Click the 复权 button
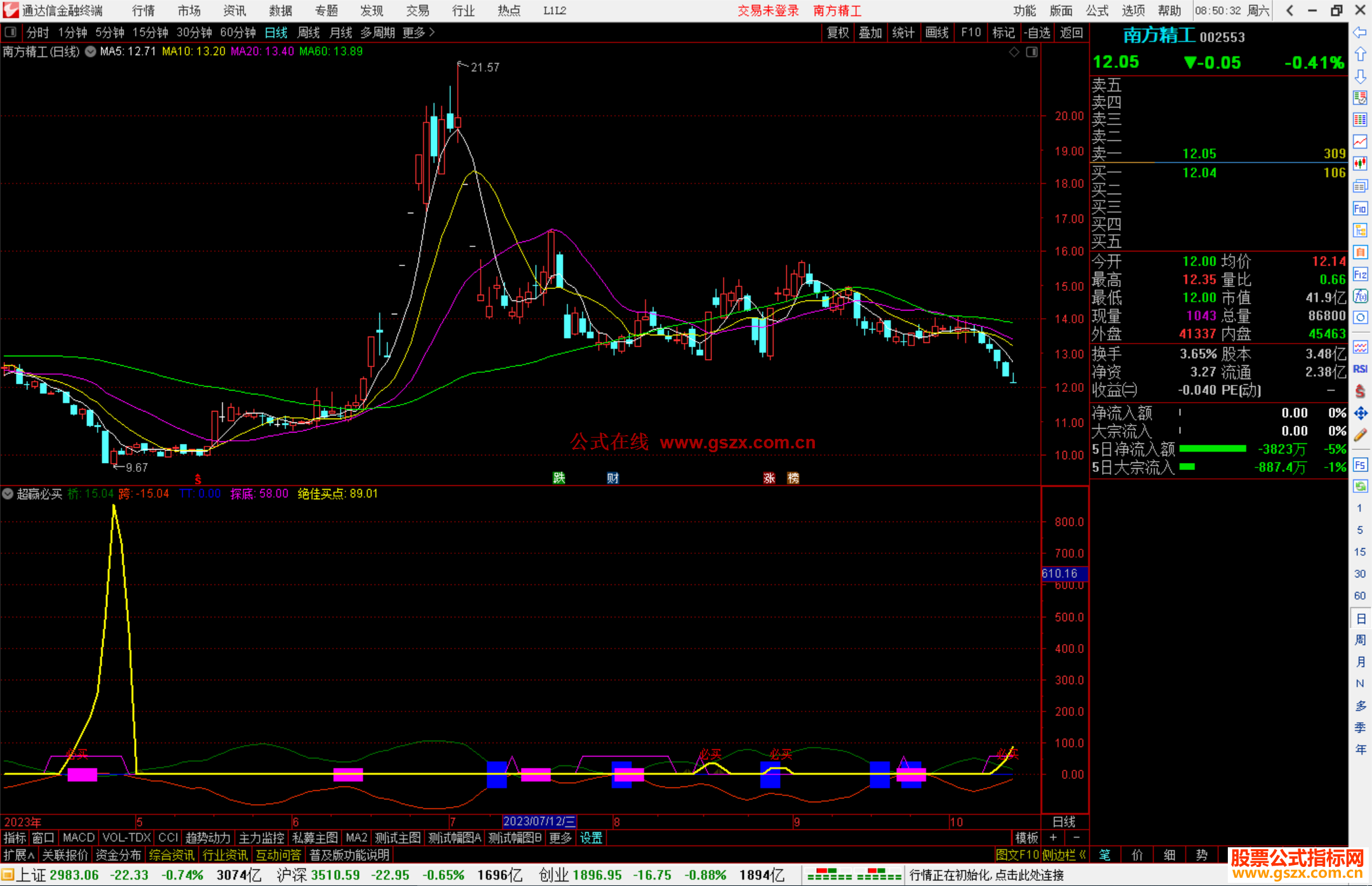Viewport: 1372px width, 886px height. [838, 32]
